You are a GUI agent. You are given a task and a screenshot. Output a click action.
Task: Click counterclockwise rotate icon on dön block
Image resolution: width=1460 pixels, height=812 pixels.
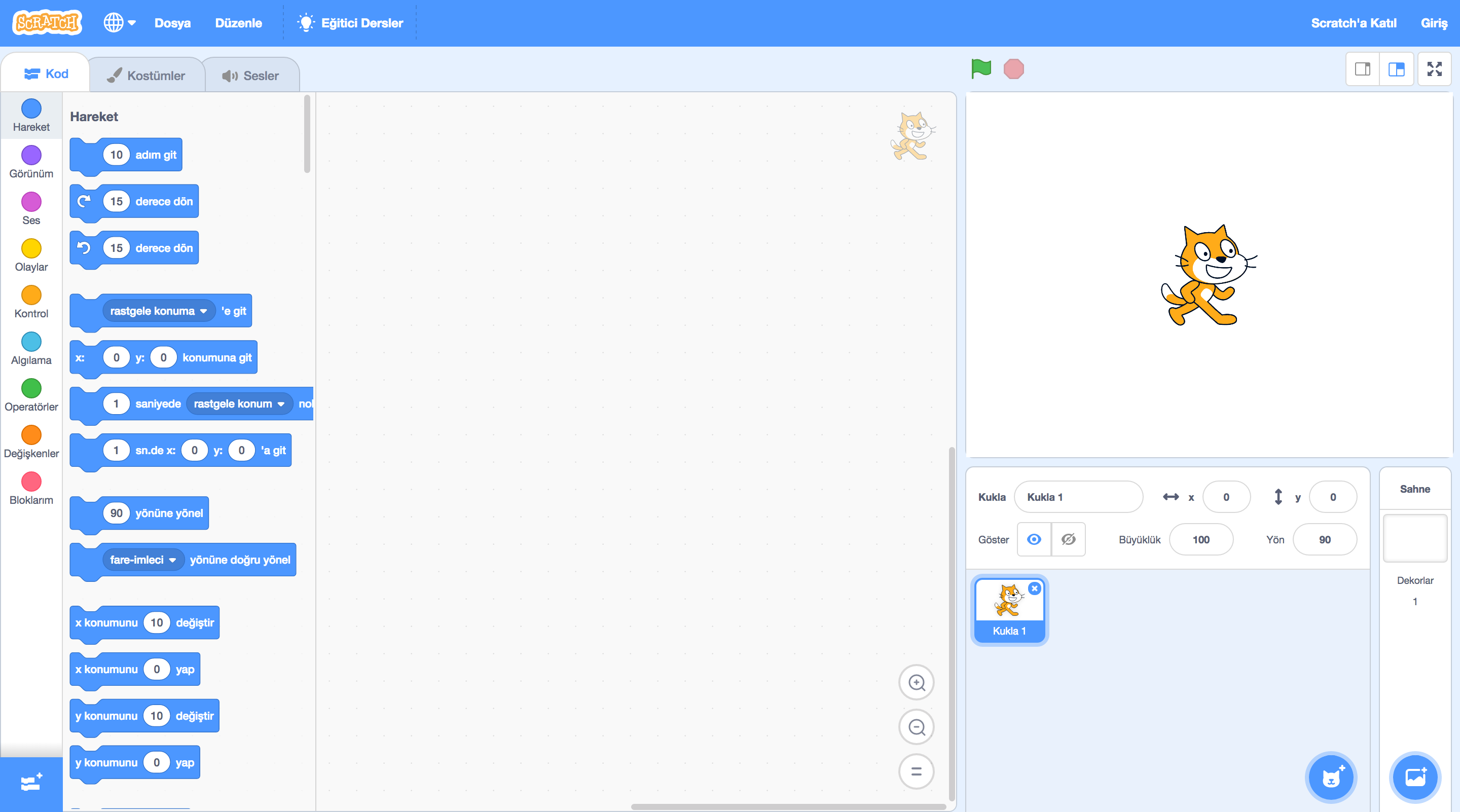(84, 248)
